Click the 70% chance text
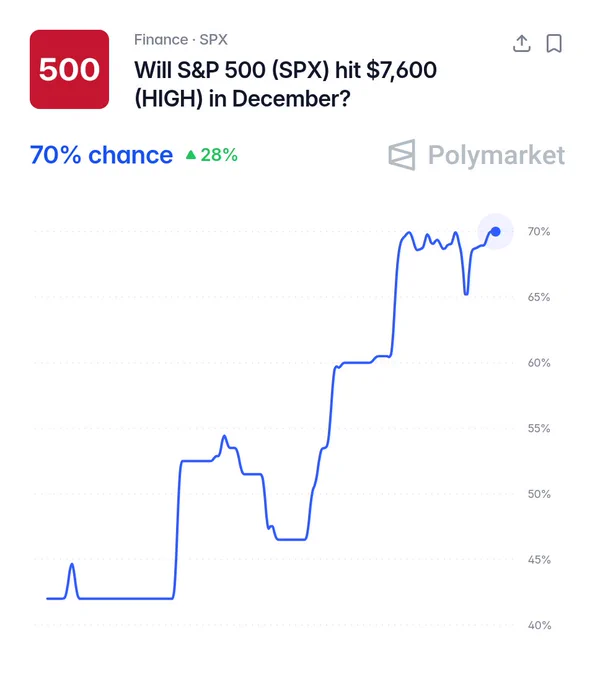The width and height of the screenshot is (595, 680). click(x=101, y=155)
